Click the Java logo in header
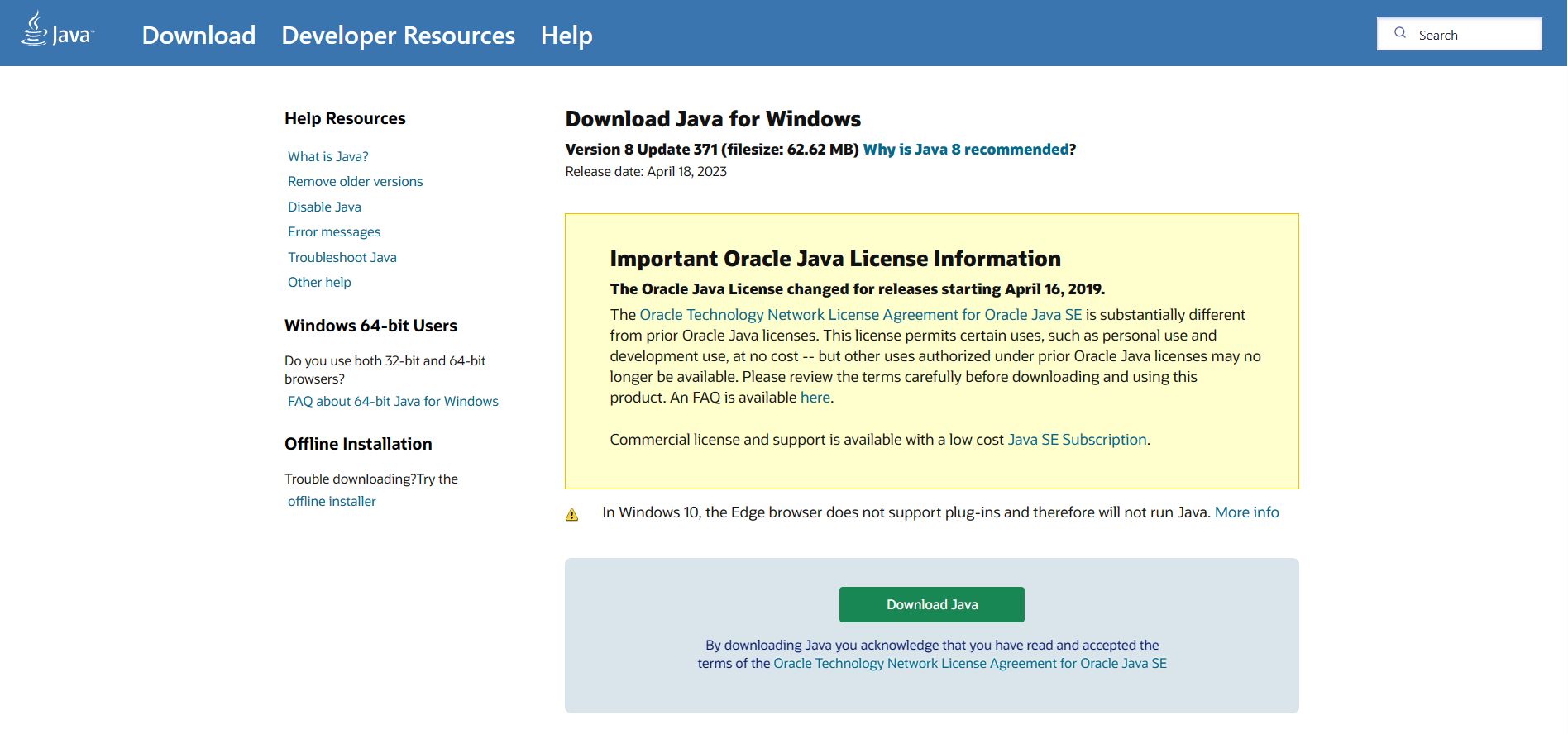Screen dimensions: 1568x734 click(57, 31)
